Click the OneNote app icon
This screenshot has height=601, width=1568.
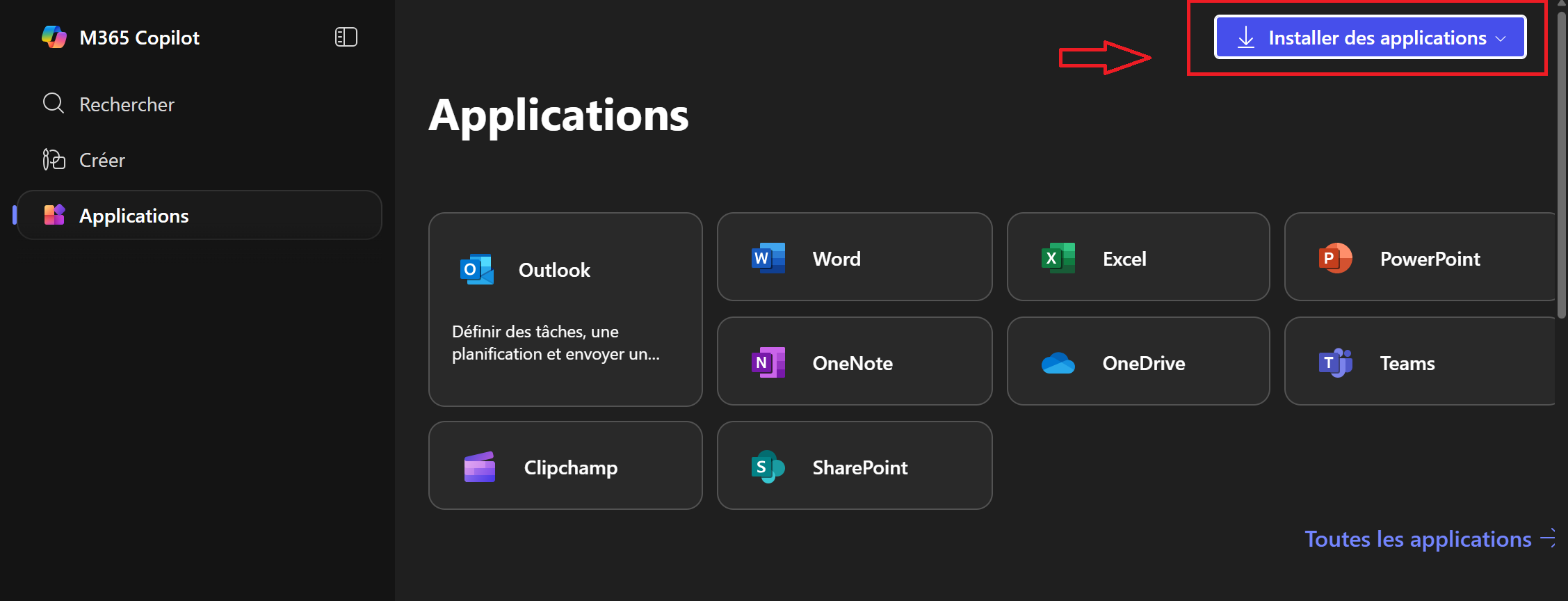tap(768, 362)
